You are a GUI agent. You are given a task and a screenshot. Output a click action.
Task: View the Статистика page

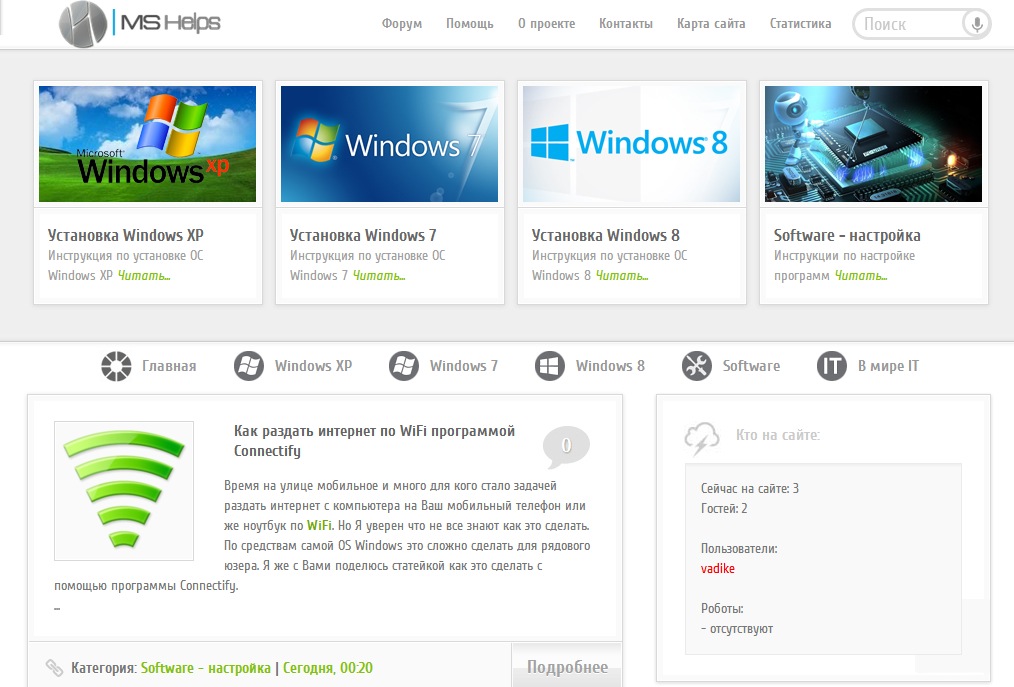pyautogui.click(x=801, y=24)
